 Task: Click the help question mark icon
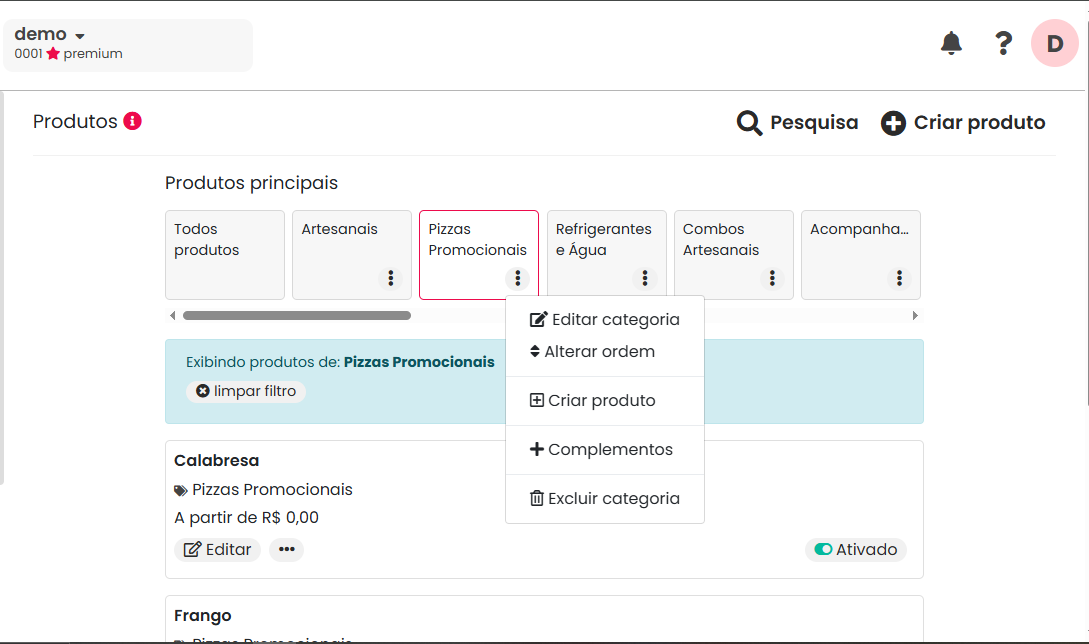pyautogui.click(x=1003, y=43)
